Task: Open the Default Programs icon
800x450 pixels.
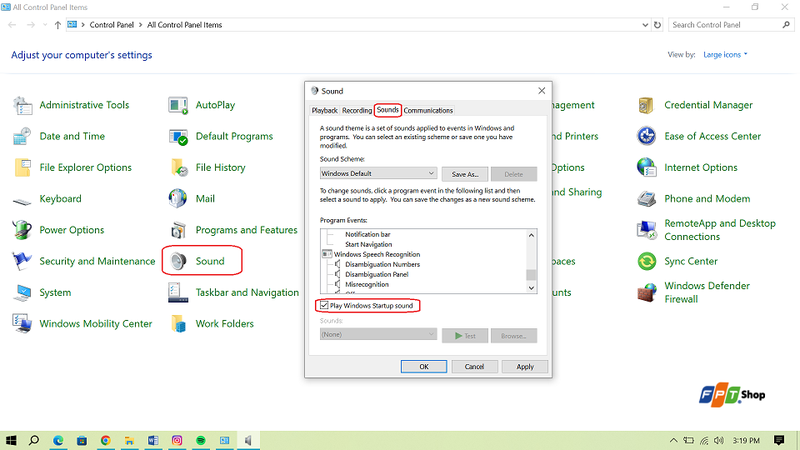Action: coord(178,136)
